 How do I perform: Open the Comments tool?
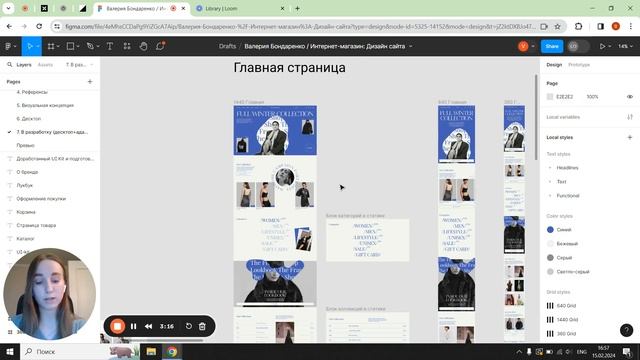160,46
